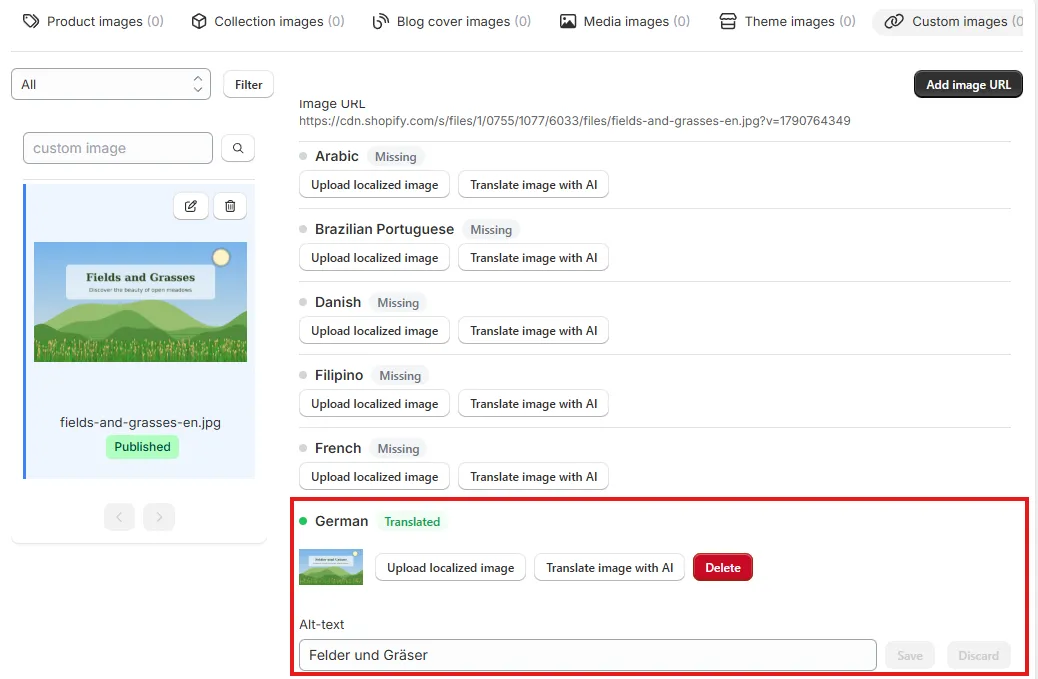Upload localized image for Danish
Image resolution: width=1038 pixels, height=679 pixels.
click(x=375, y=330)
